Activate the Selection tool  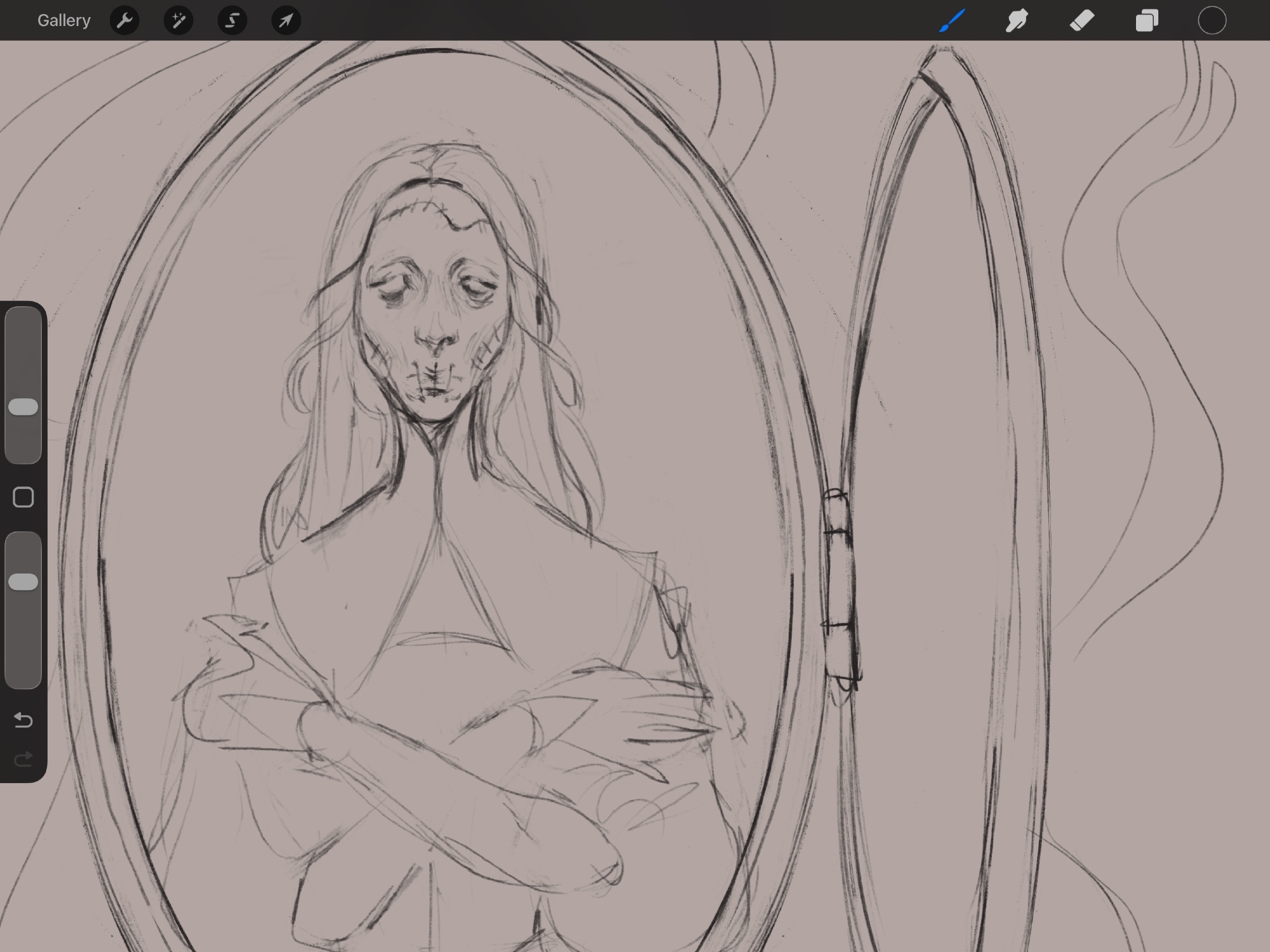[232, 21]
